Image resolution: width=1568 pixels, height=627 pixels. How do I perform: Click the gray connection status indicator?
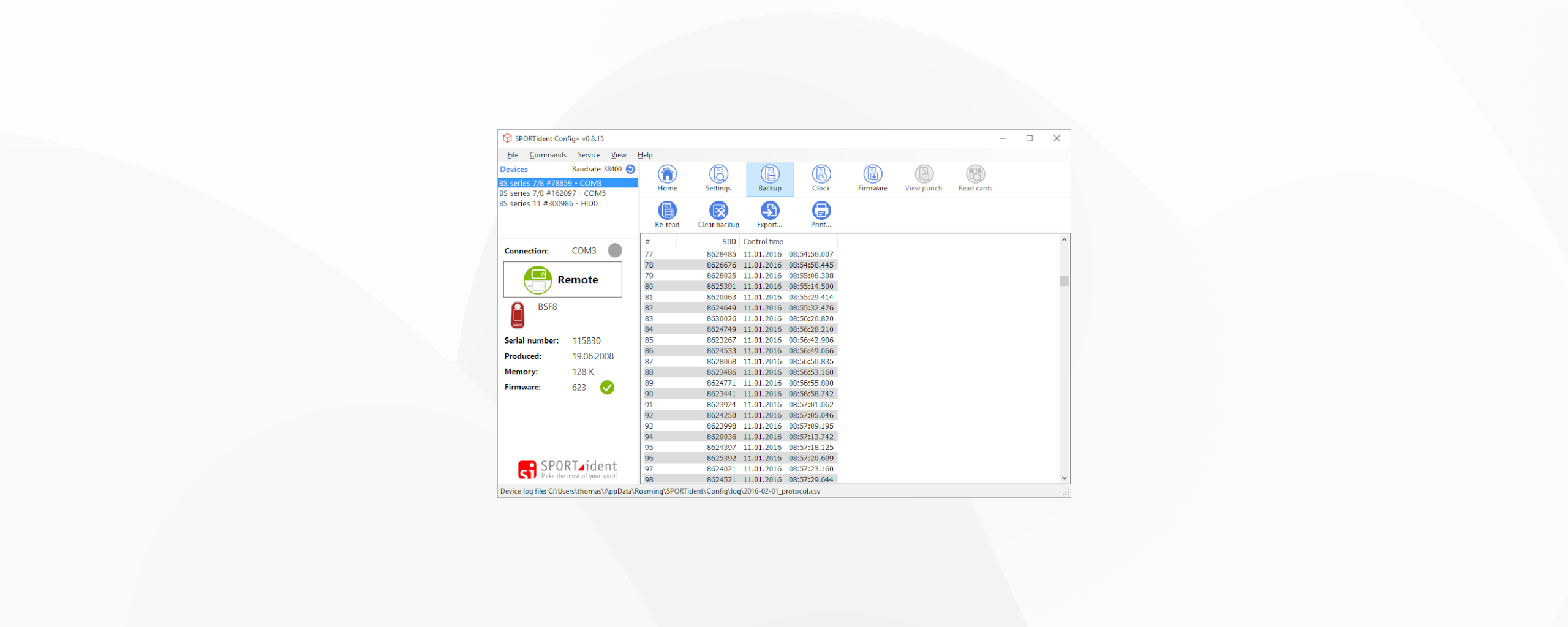click(x=615, y=250)
